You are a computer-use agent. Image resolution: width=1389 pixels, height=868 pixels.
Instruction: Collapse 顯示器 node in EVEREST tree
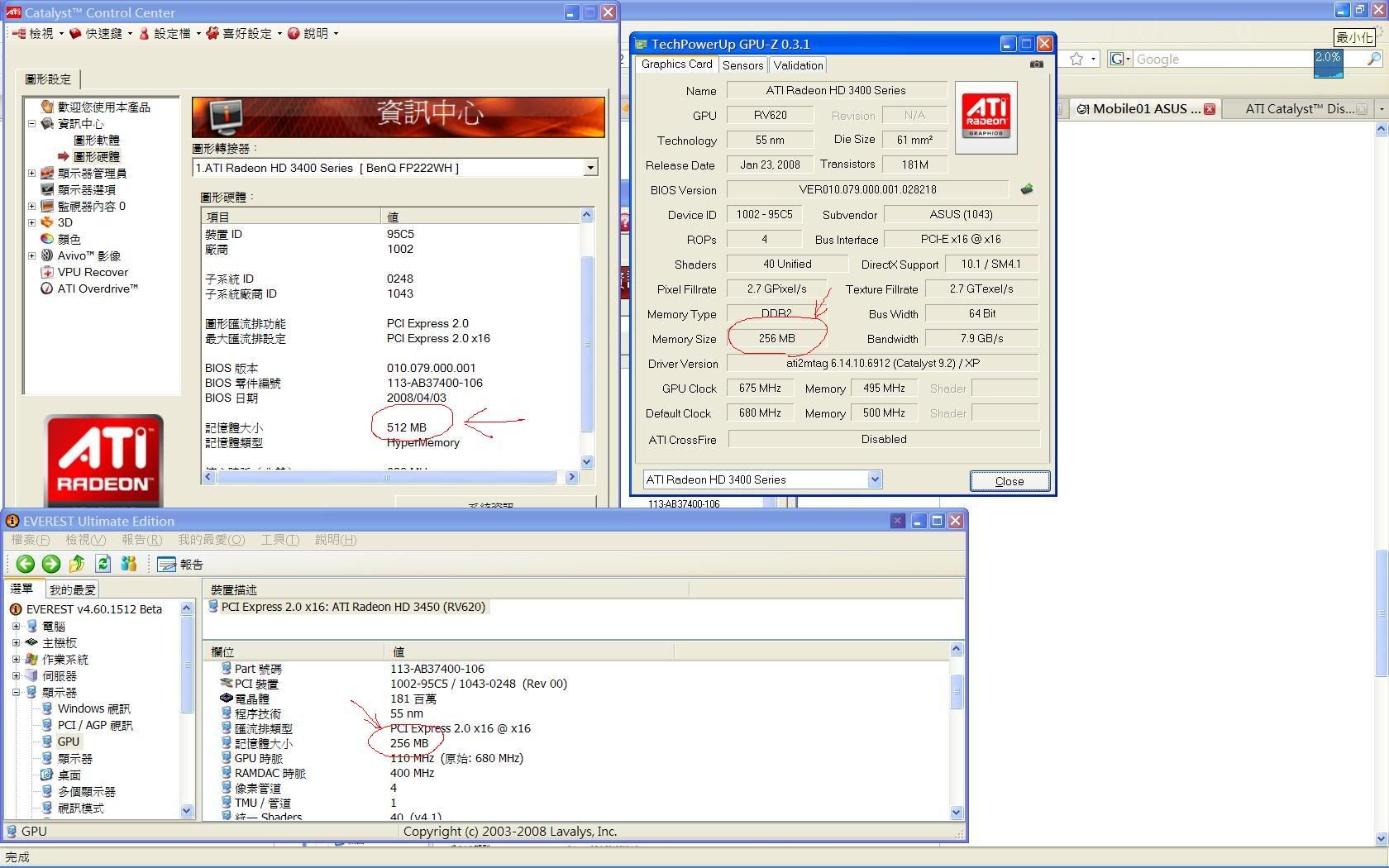point(16,692)
